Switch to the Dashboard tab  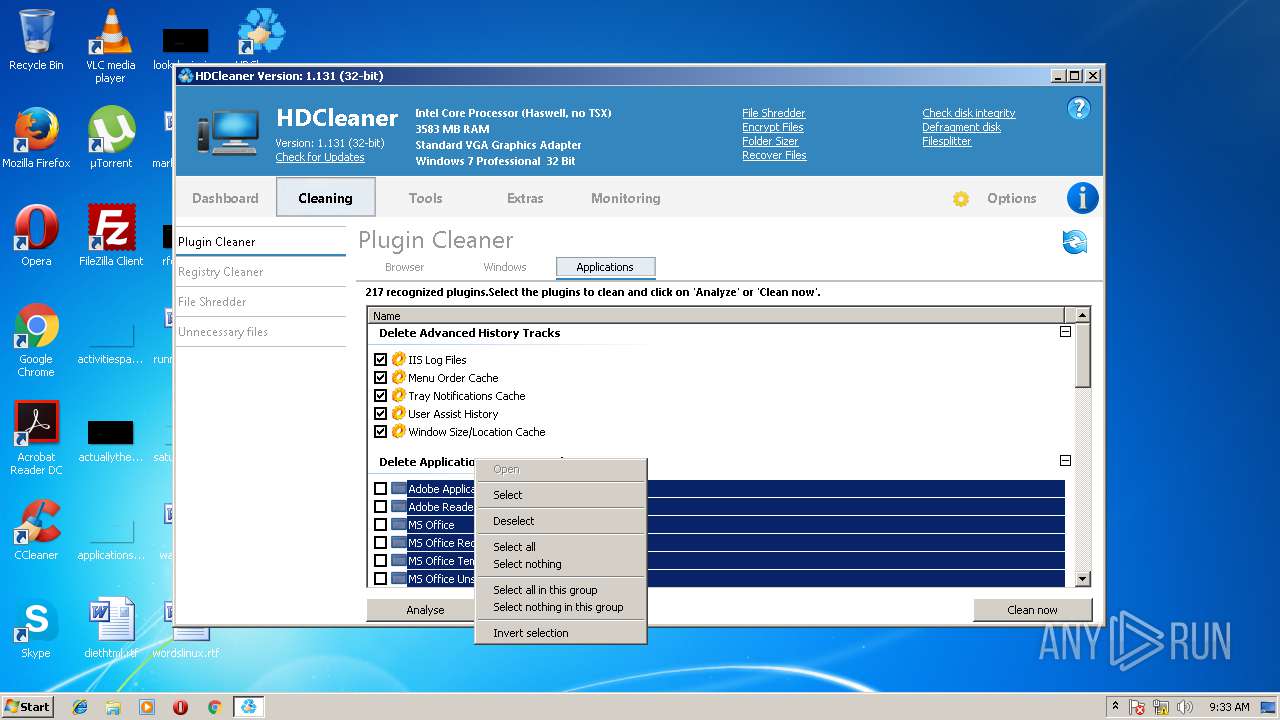pos(225,198)
